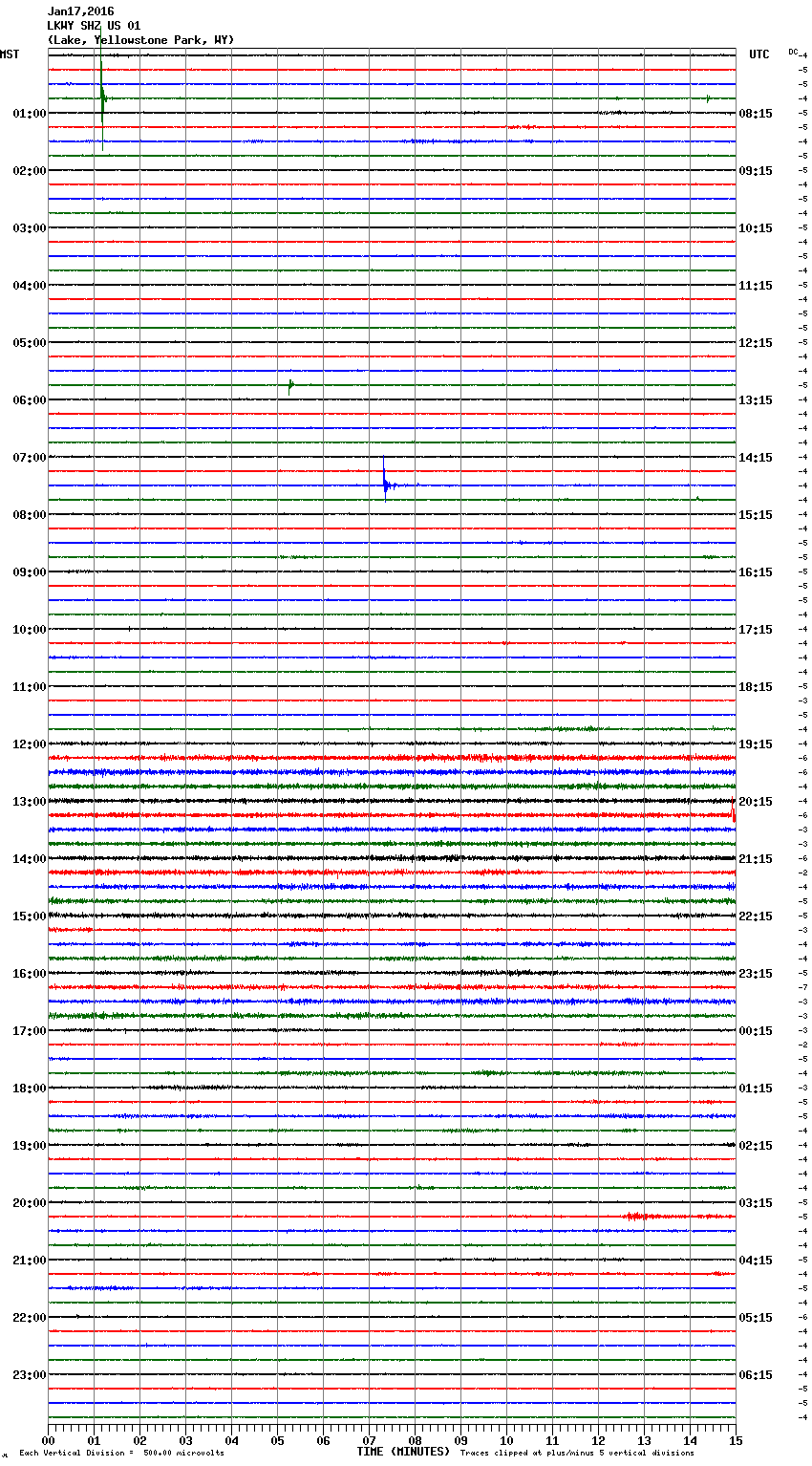This screenshot has height=1466, width=812.
Task: Select the 06:00 MST time label
Action: pos(29,400)
